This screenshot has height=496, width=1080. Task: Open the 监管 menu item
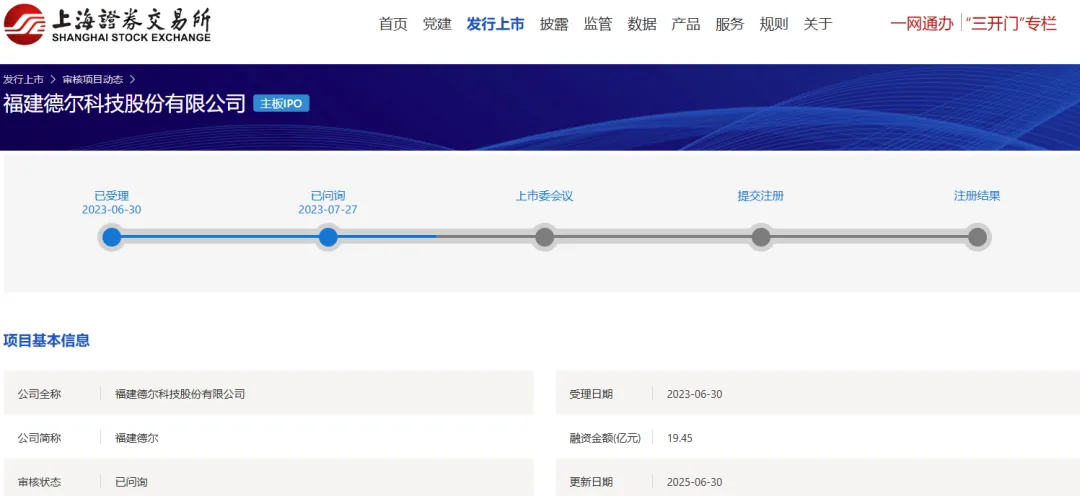coord(598,24)
